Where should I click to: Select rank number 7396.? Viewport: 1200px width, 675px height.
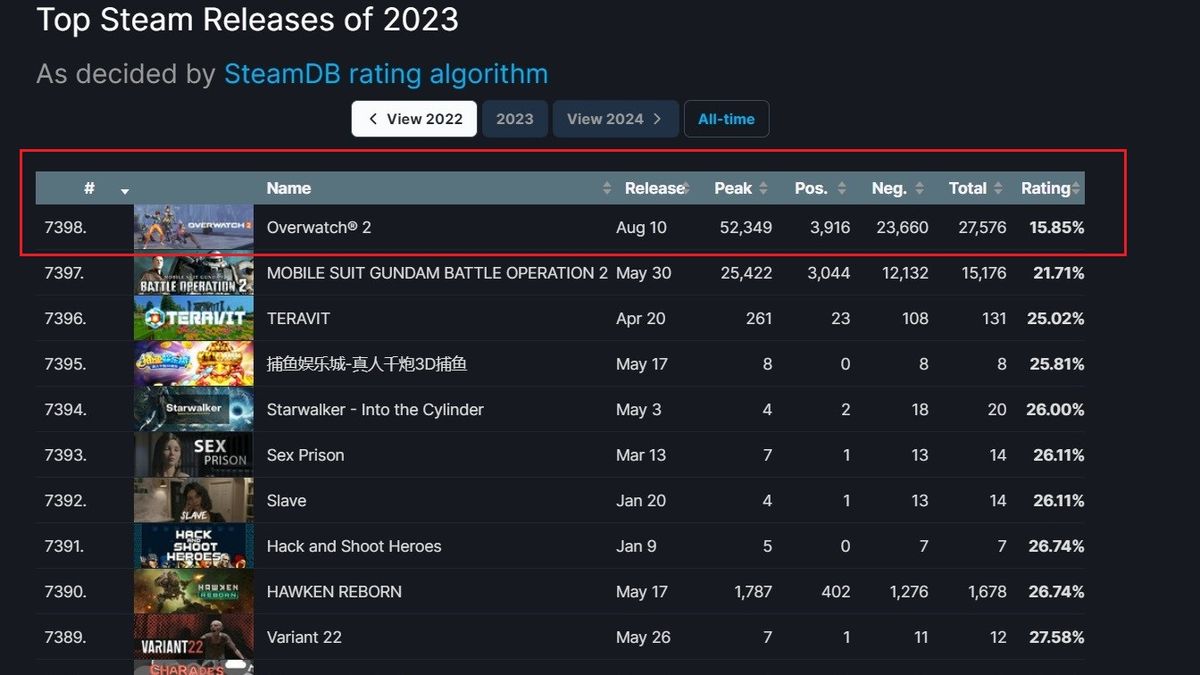coord(66,318)
